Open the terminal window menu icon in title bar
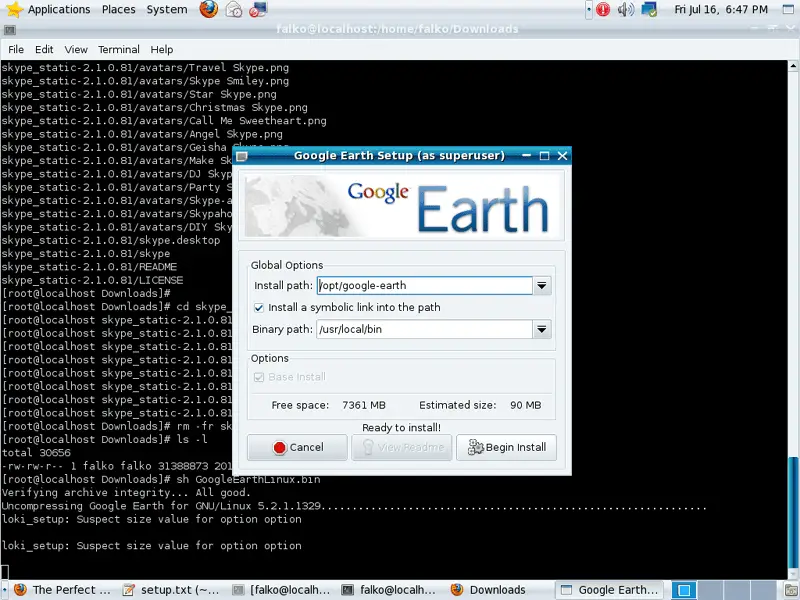The height and width of the screenshot is (600, 800). coord(9,30)
